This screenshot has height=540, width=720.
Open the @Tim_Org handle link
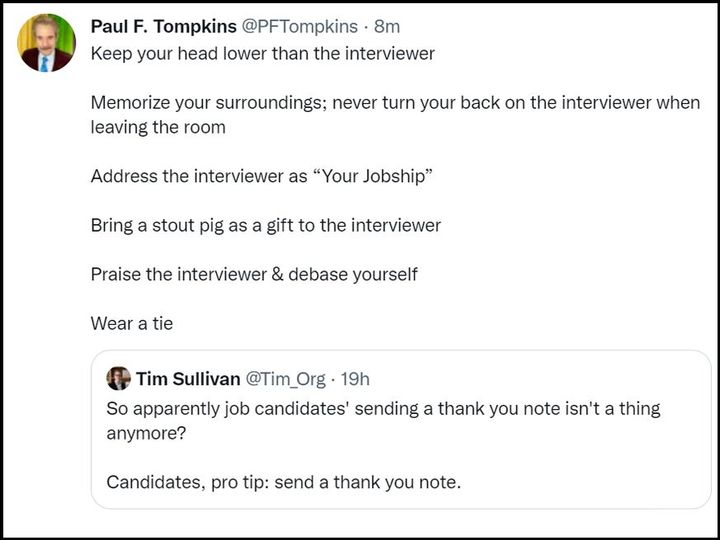pyautogui.click(x=286, y=378)
